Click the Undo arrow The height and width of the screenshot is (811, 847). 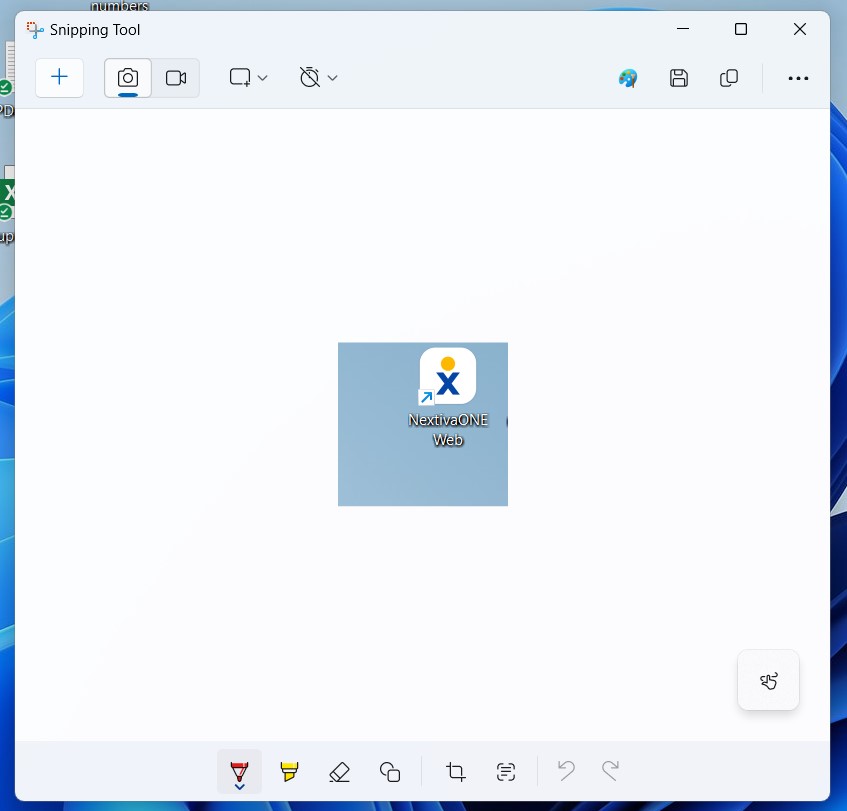[566, 770]
